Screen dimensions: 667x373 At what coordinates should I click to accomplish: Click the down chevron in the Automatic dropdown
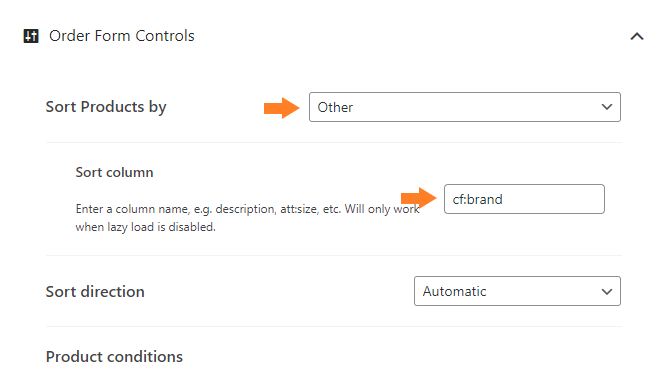pos(607,292)
